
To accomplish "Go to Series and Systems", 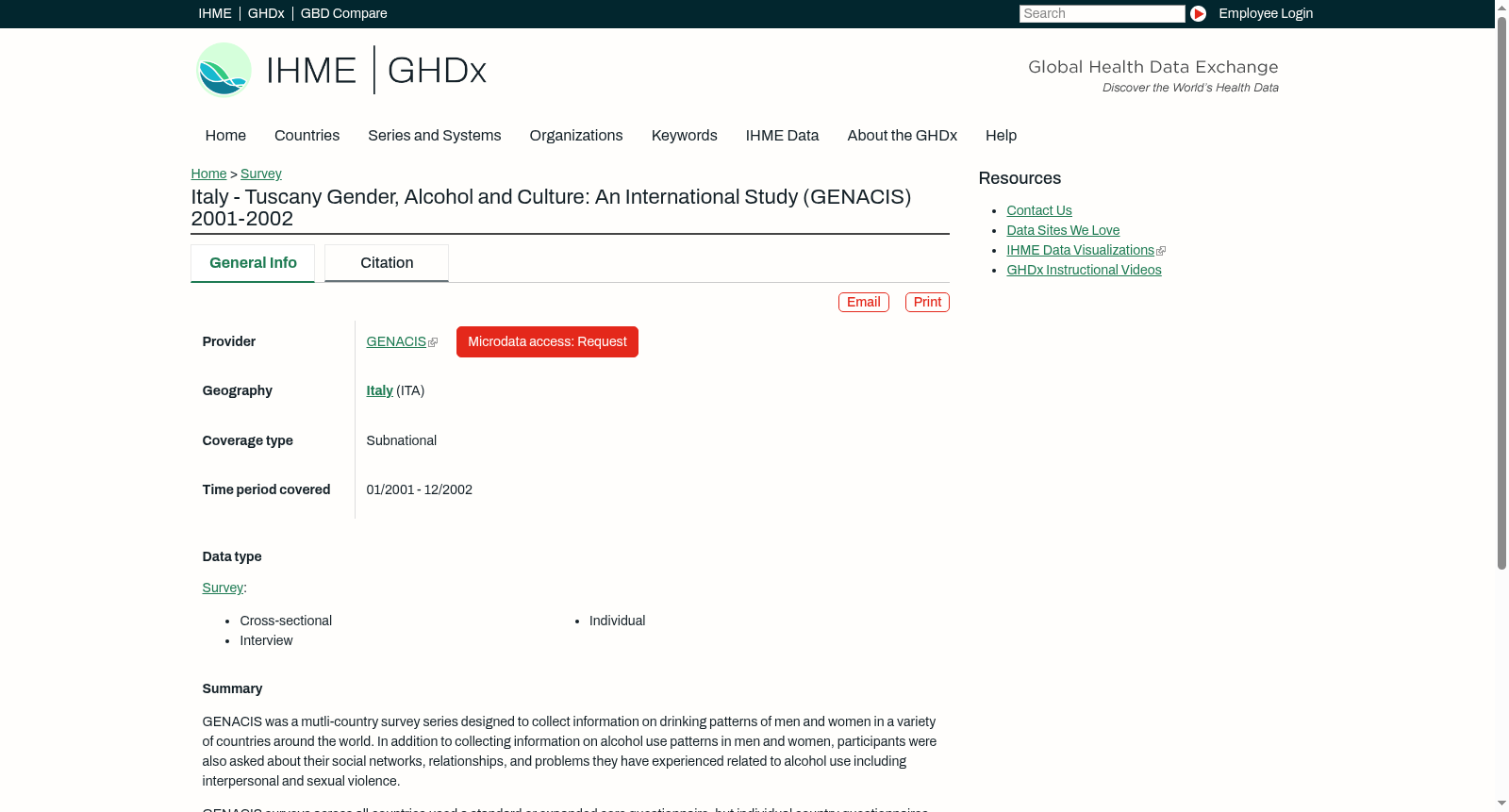I will click(435, 136).
